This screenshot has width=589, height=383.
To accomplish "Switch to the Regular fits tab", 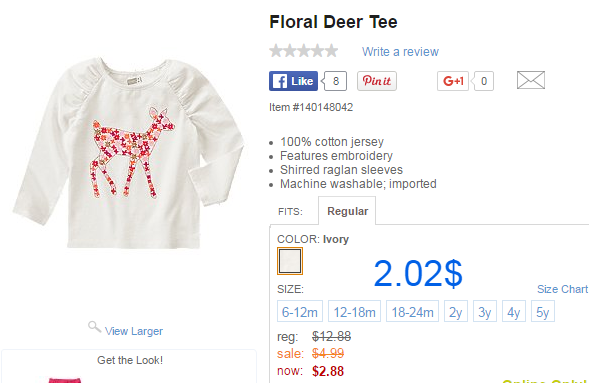I will tap(347, 211).
